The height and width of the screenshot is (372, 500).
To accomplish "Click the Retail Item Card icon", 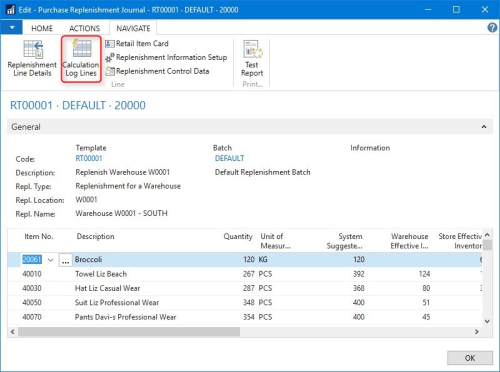I will pos(110,44).
